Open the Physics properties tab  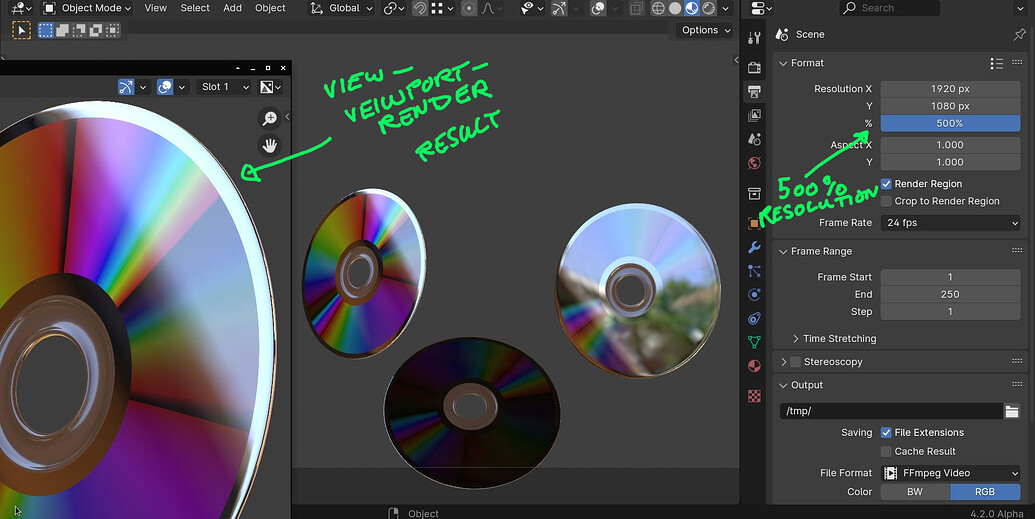[754, 294]
